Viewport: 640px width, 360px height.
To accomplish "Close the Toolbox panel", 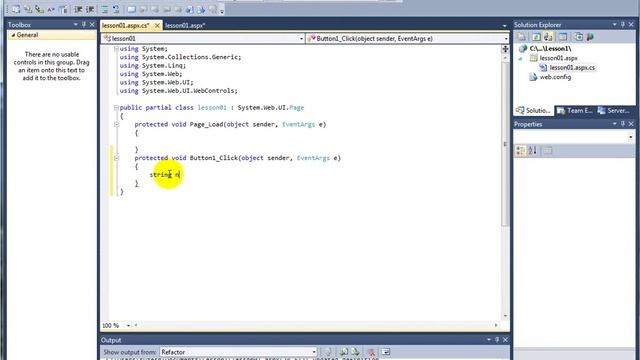I will click(x=92, y=24).
